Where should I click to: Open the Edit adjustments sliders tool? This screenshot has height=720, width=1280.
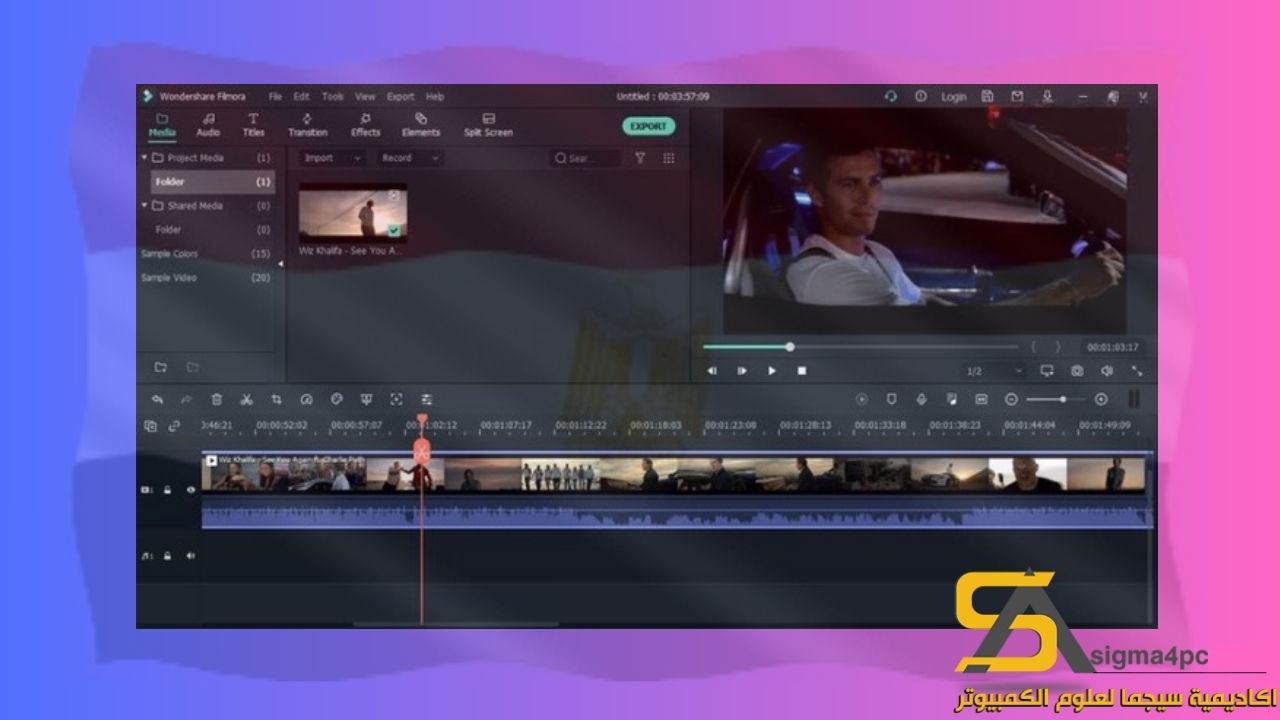(426, 399)
